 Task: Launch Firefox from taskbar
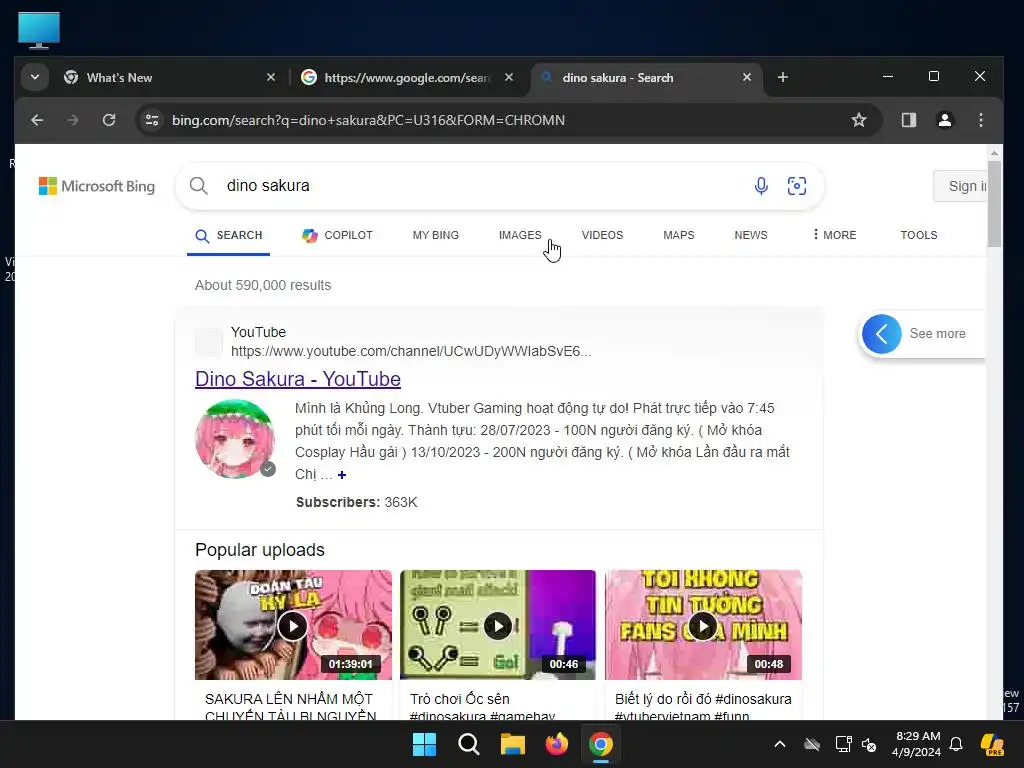click(556, 744)
